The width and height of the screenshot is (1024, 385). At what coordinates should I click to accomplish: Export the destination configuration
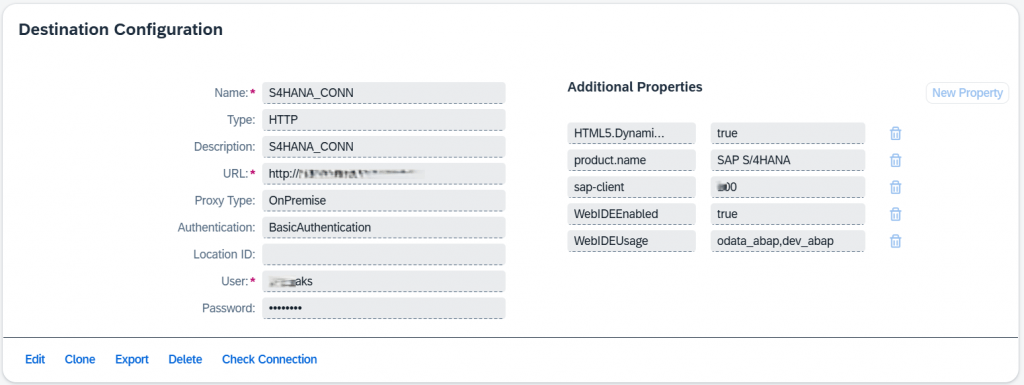(132, 360)
